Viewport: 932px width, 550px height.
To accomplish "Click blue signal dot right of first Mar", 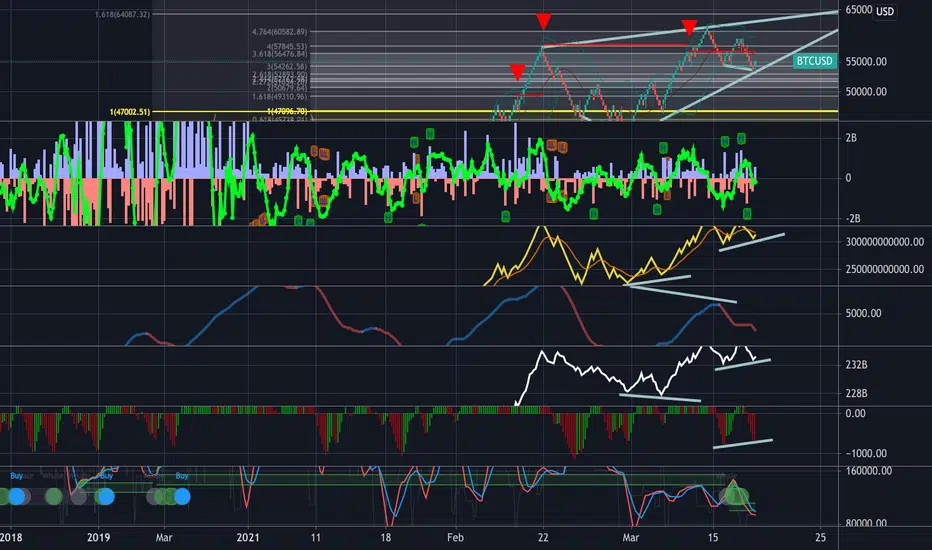I will pyautogui.click(x=182, y=496).
